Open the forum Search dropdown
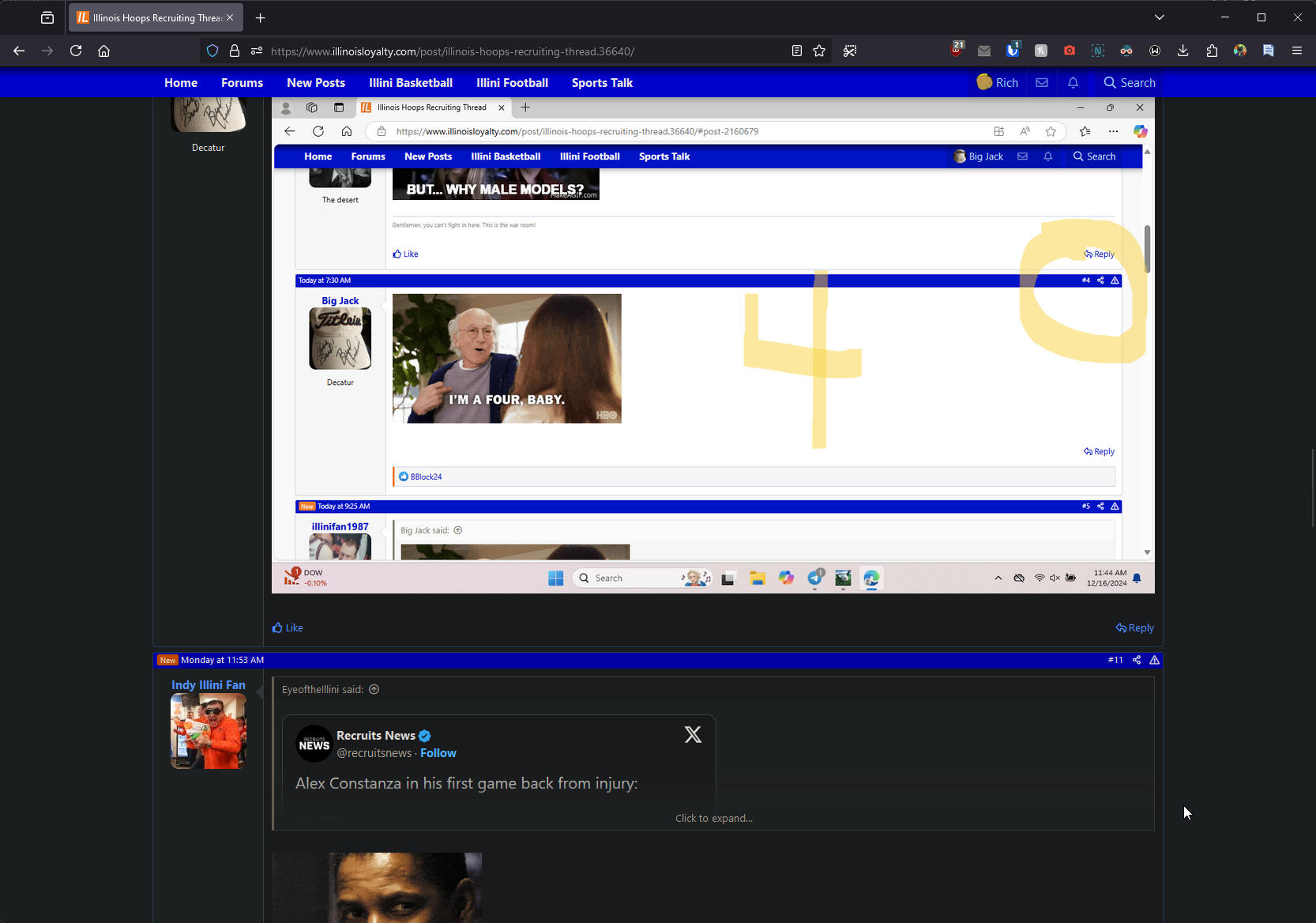 coord(1130,82)
